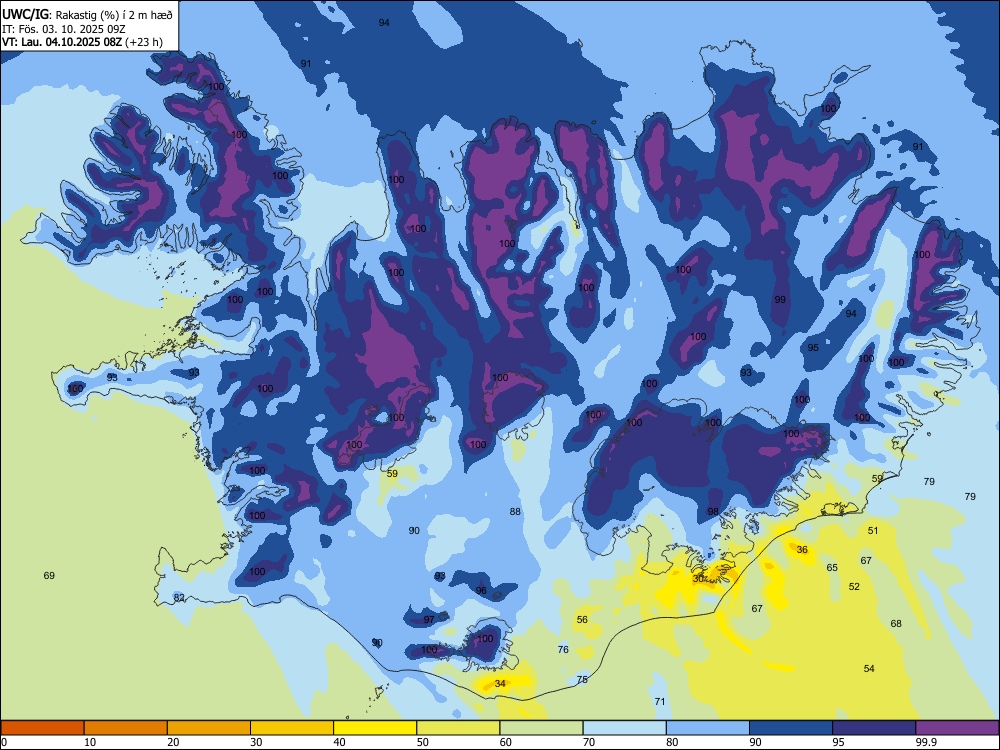Click the 'UWC/IG' title text

click(25, 15)
